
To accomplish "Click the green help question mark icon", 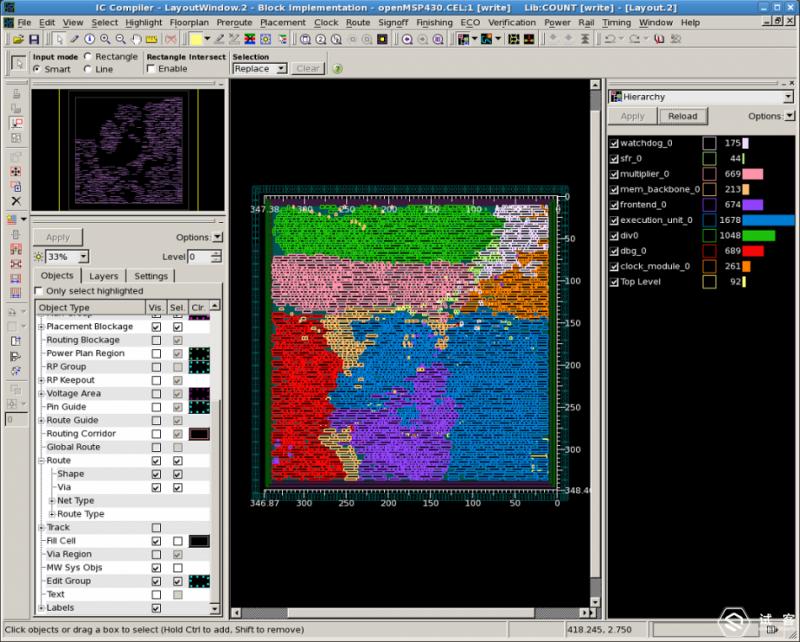I will tap(337, 69).
